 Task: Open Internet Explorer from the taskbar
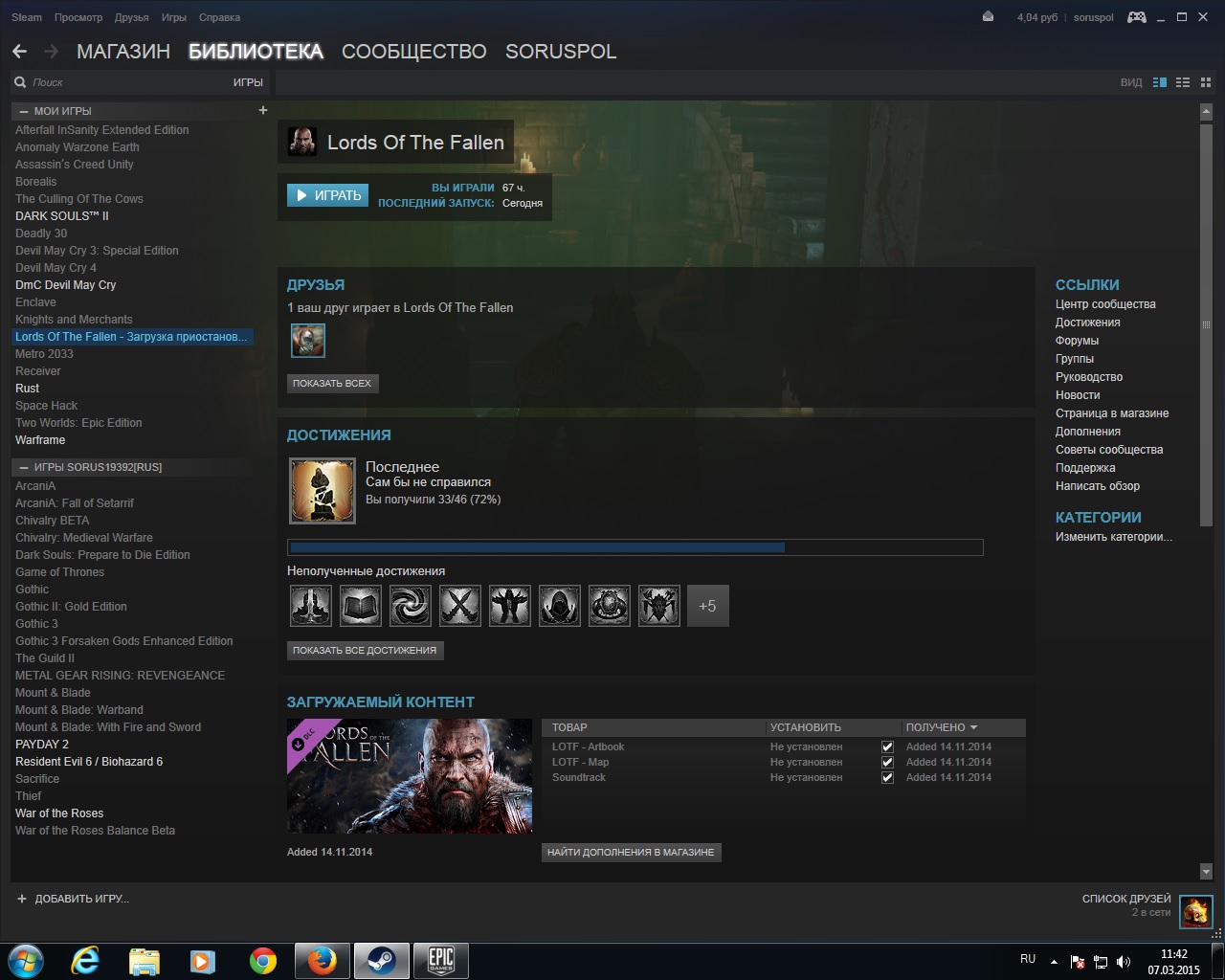click(x=85, y=960)
